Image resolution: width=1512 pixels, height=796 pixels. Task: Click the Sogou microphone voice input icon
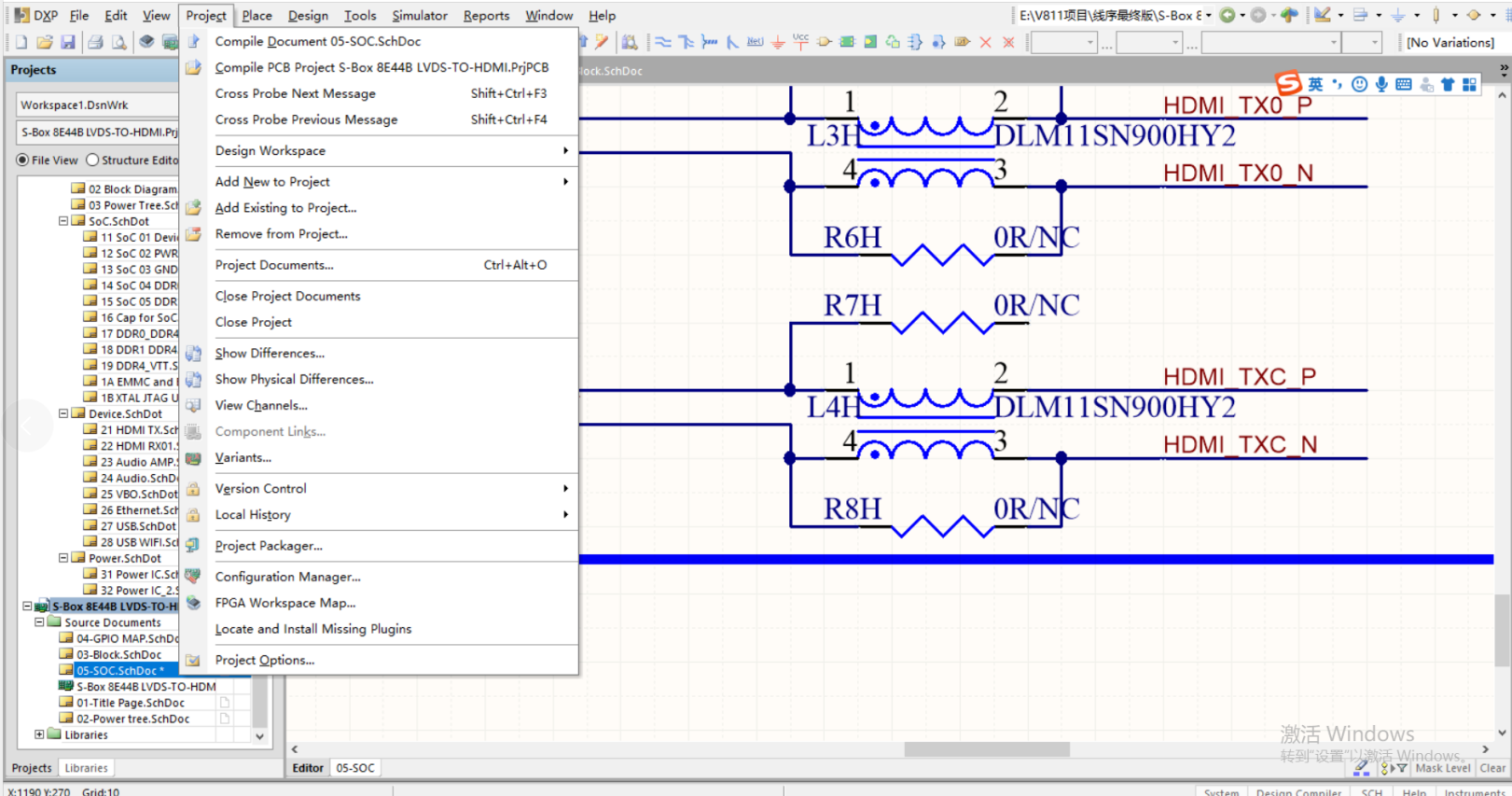click(x=1381, y=84)
